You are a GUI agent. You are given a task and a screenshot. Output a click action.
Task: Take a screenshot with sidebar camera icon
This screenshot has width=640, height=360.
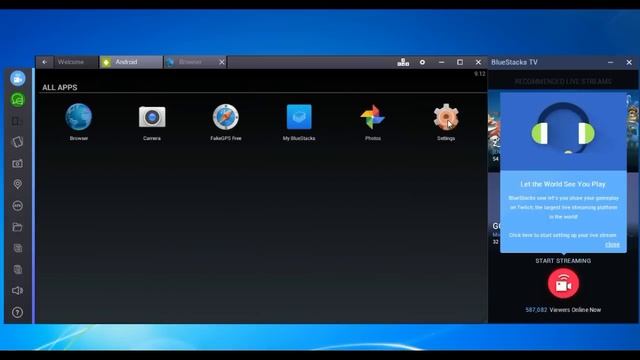pos(17,164)
